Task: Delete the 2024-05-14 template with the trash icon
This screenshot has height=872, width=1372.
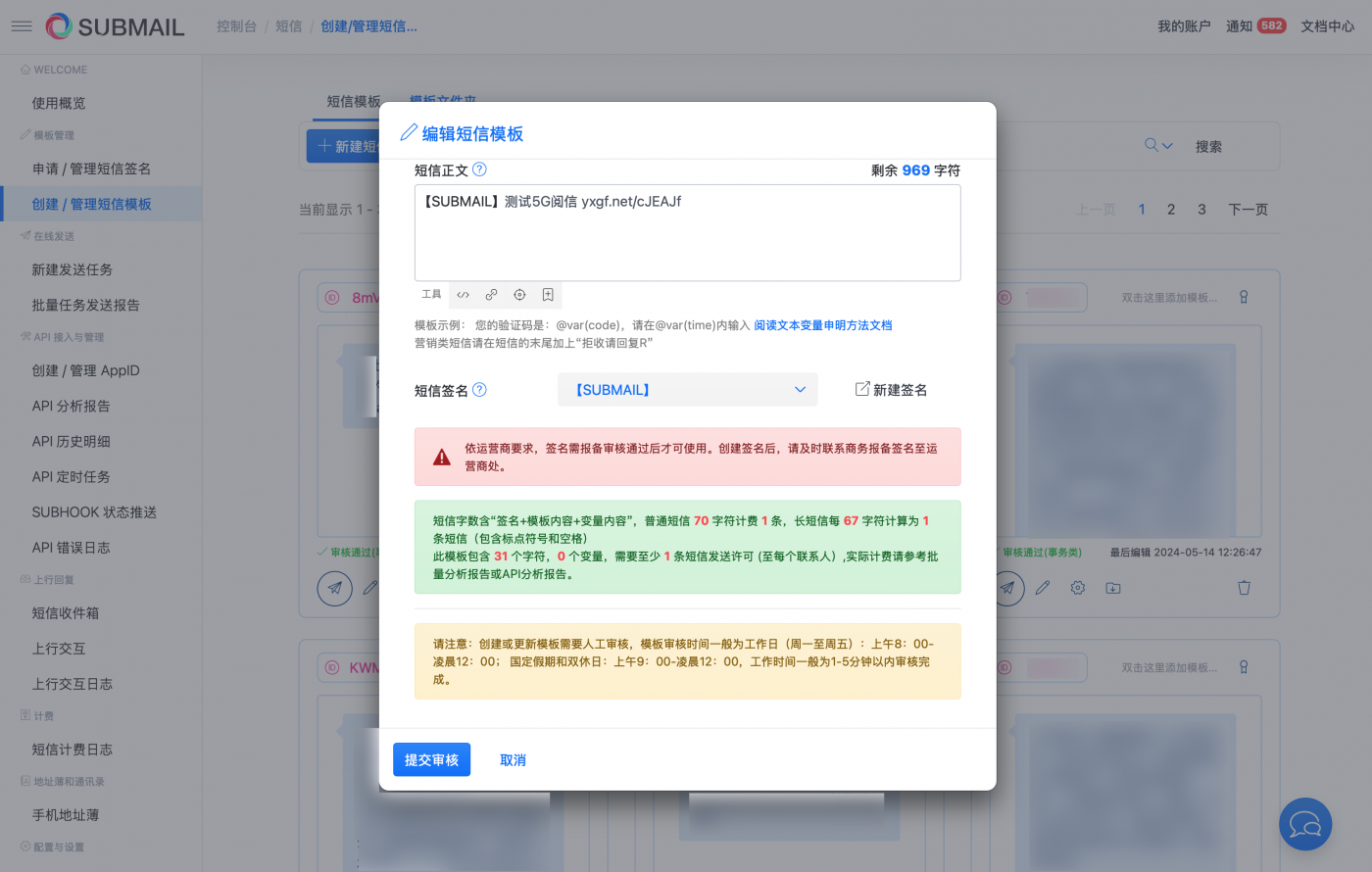Action: click(x=1244, y=588)
